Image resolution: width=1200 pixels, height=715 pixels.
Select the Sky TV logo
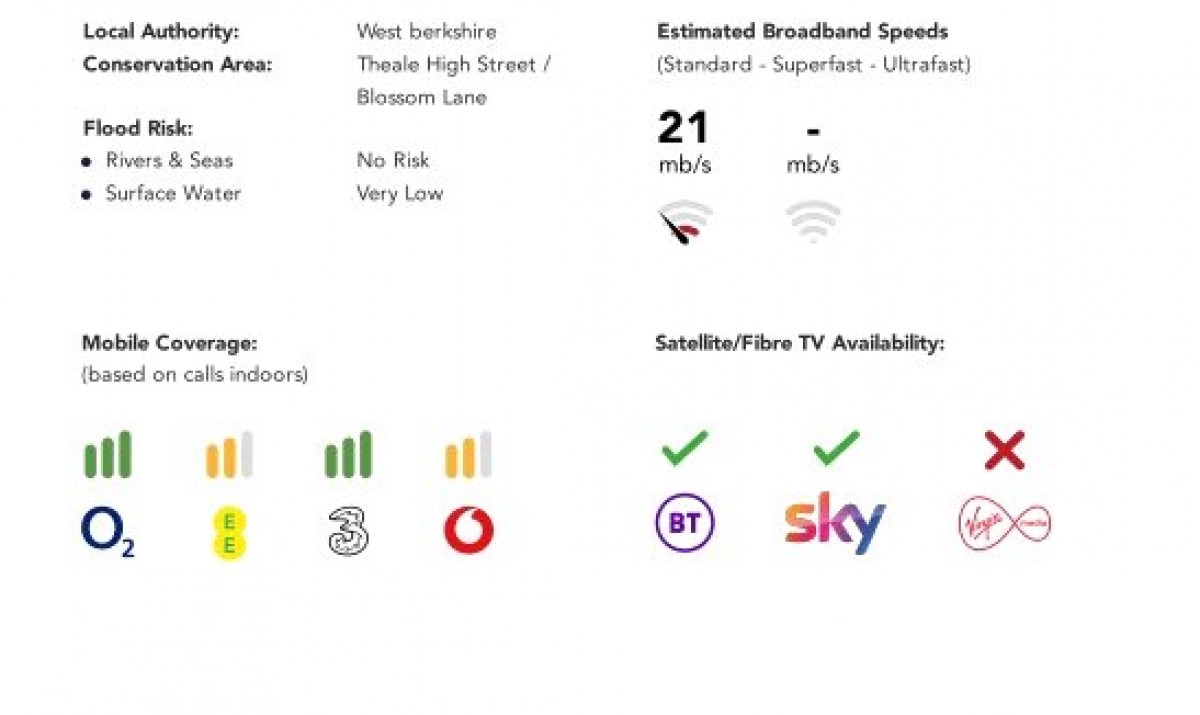click(x=835, y=523)
